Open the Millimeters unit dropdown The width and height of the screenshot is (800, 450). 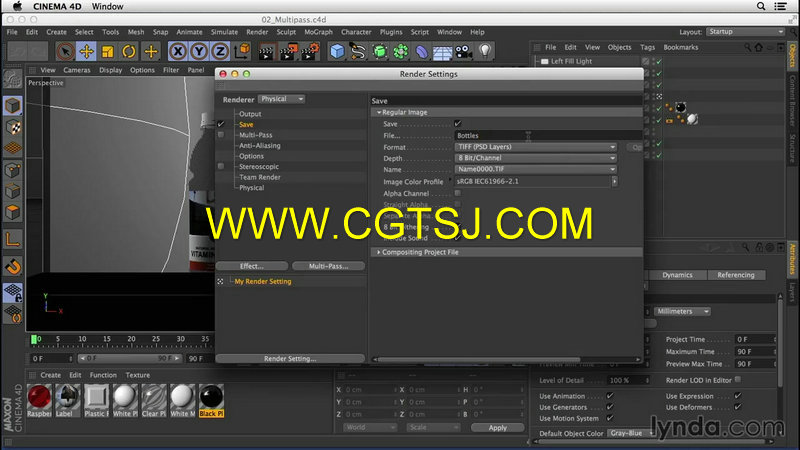(x=682, y=311)
